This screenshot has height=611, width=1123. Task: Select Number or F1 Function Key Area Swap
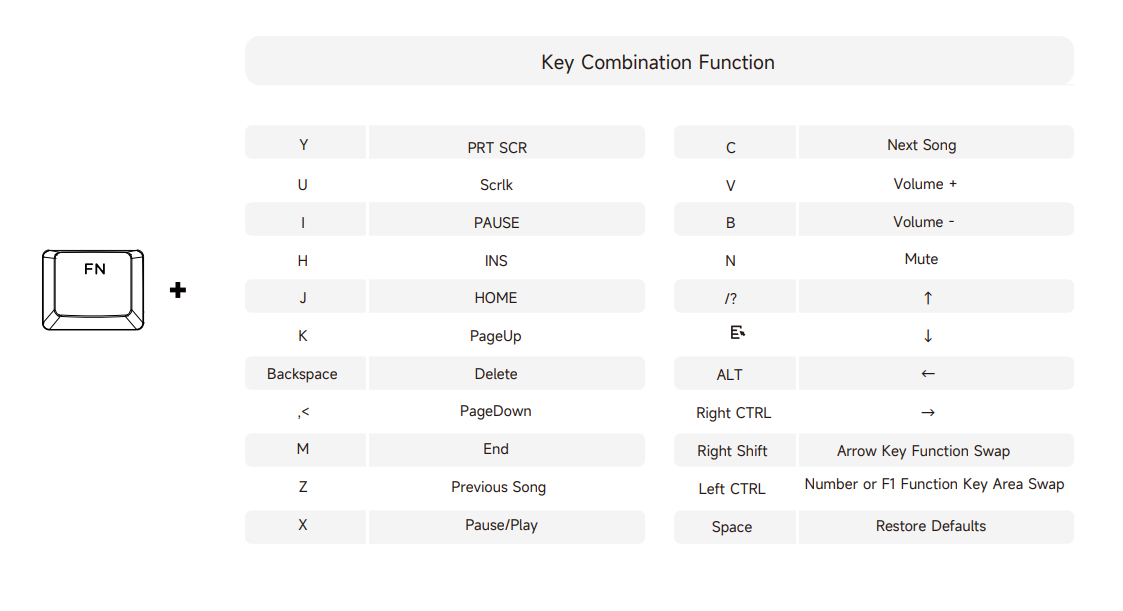[x=934, y=484]
